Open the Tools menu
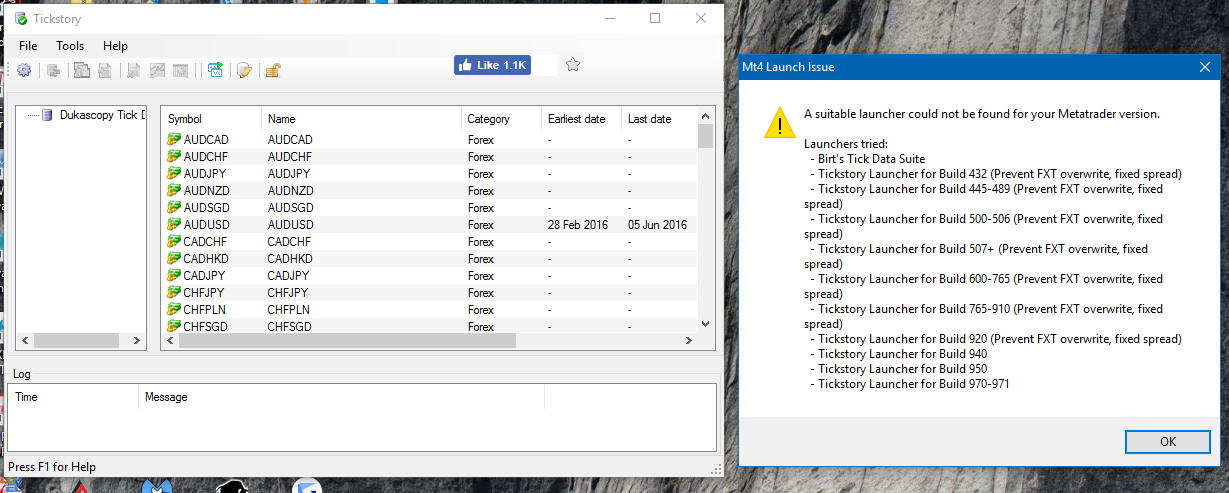This screenshot has height=493, width=1229. coord(70,46)
